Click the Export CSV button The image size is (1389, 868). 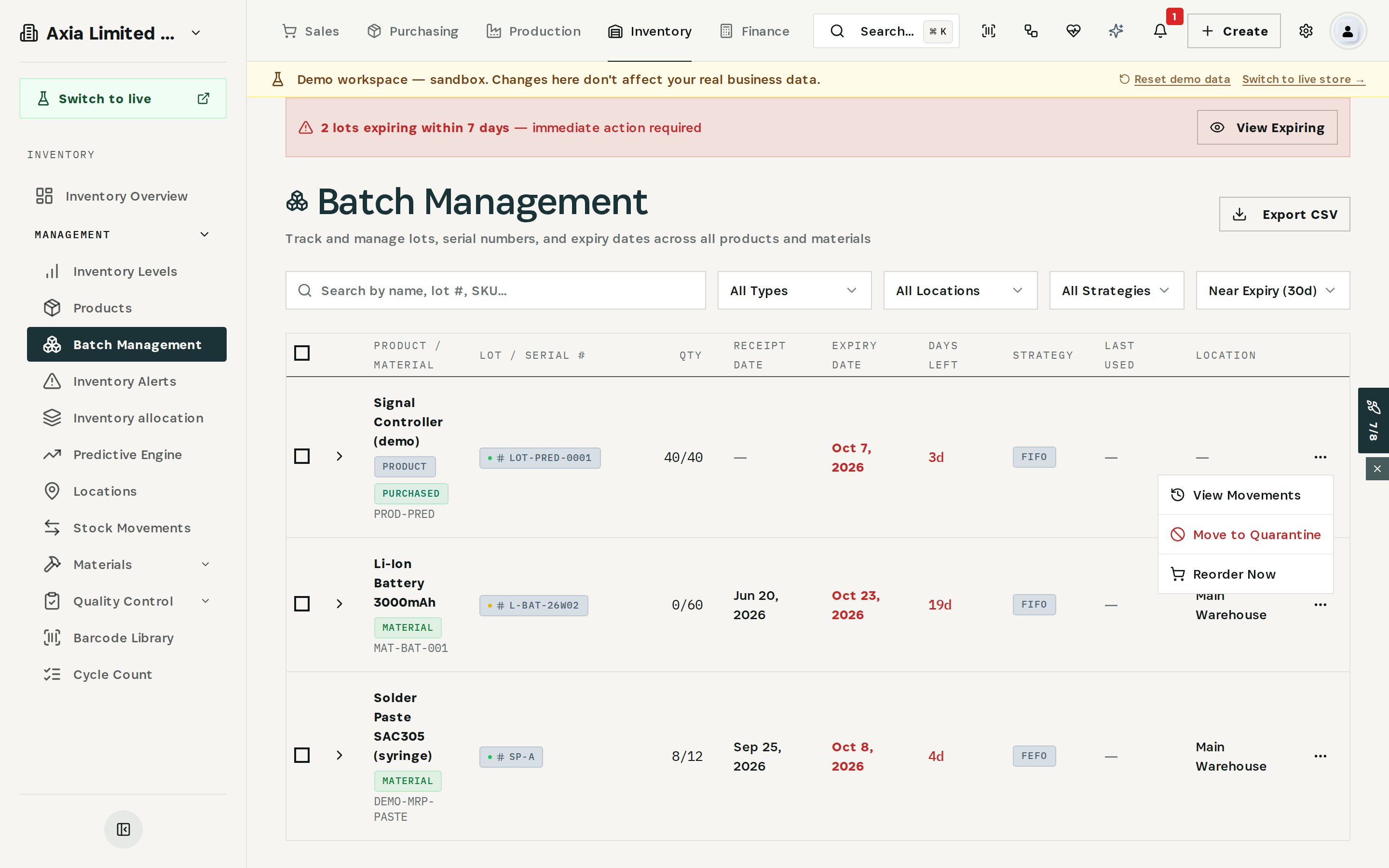click(1284, 214)
